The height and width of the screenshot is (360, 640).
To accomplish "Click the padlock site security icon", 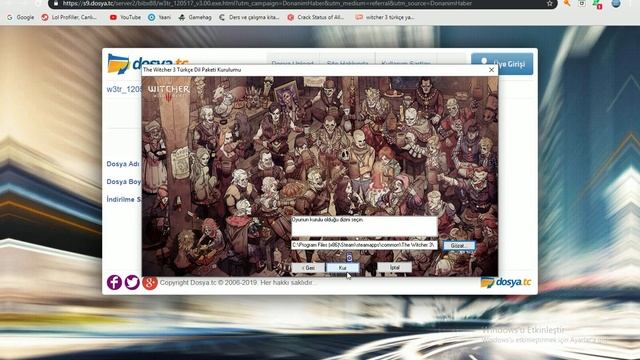I will coord(56,4).
